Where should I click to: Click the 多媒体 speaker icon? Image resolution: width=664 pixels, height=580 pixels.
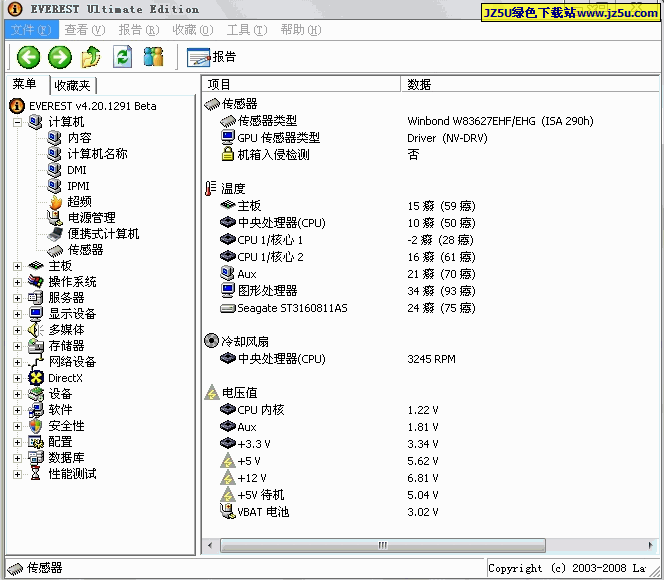click(36, 330)
